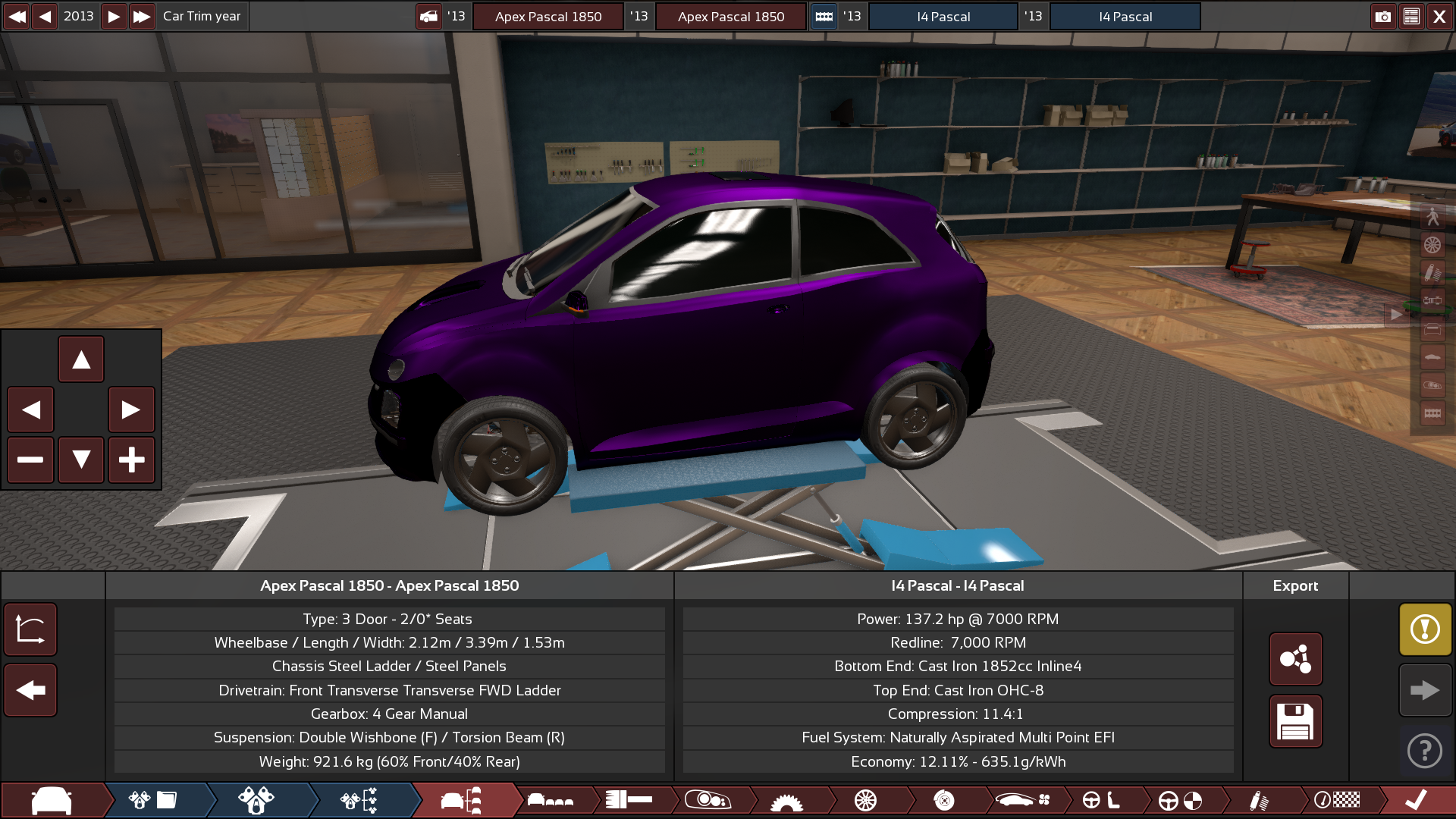Share the design with the export share icon

pos(1295,659)
